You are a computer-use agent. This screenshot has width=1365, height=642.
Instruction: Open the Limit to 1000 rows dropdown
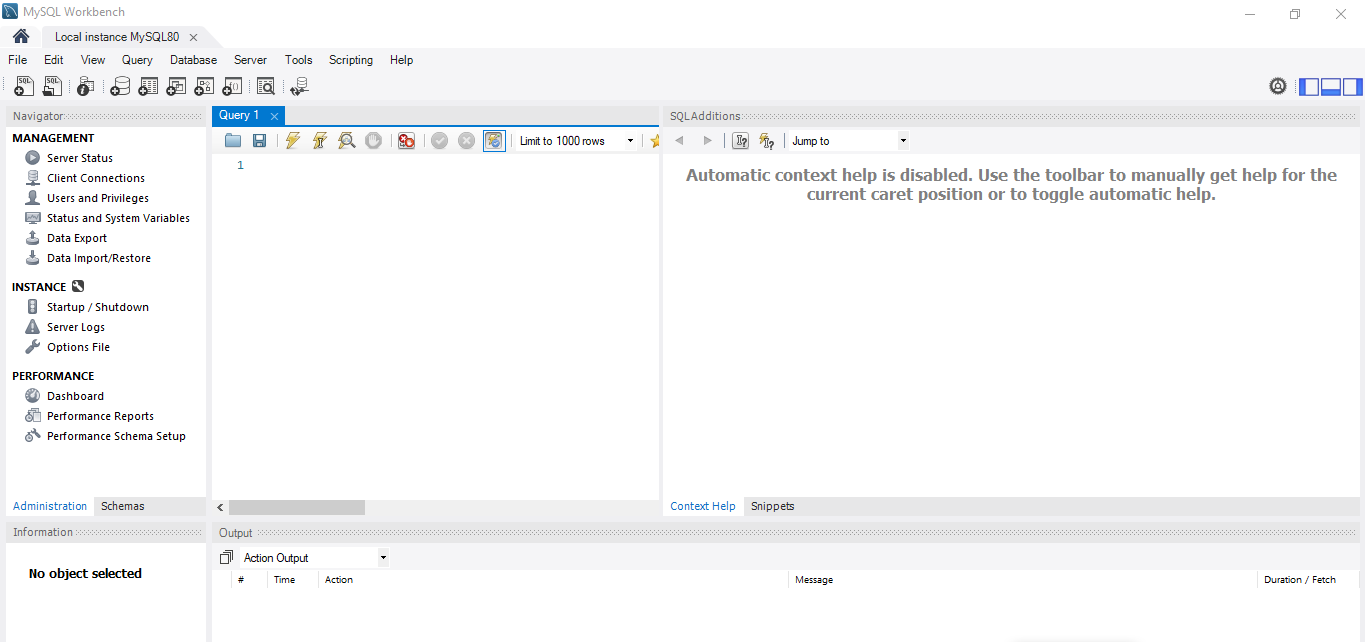pos(576,141)
